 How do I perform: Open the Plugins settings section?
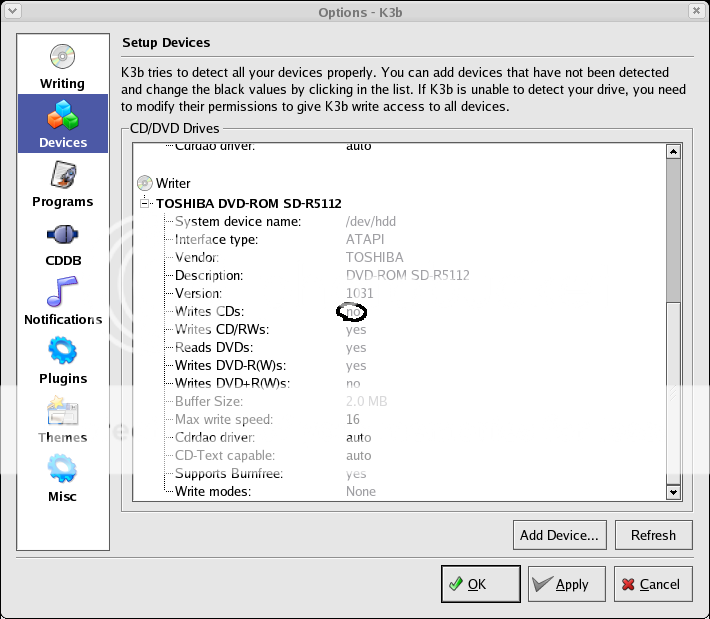(62, 360)
